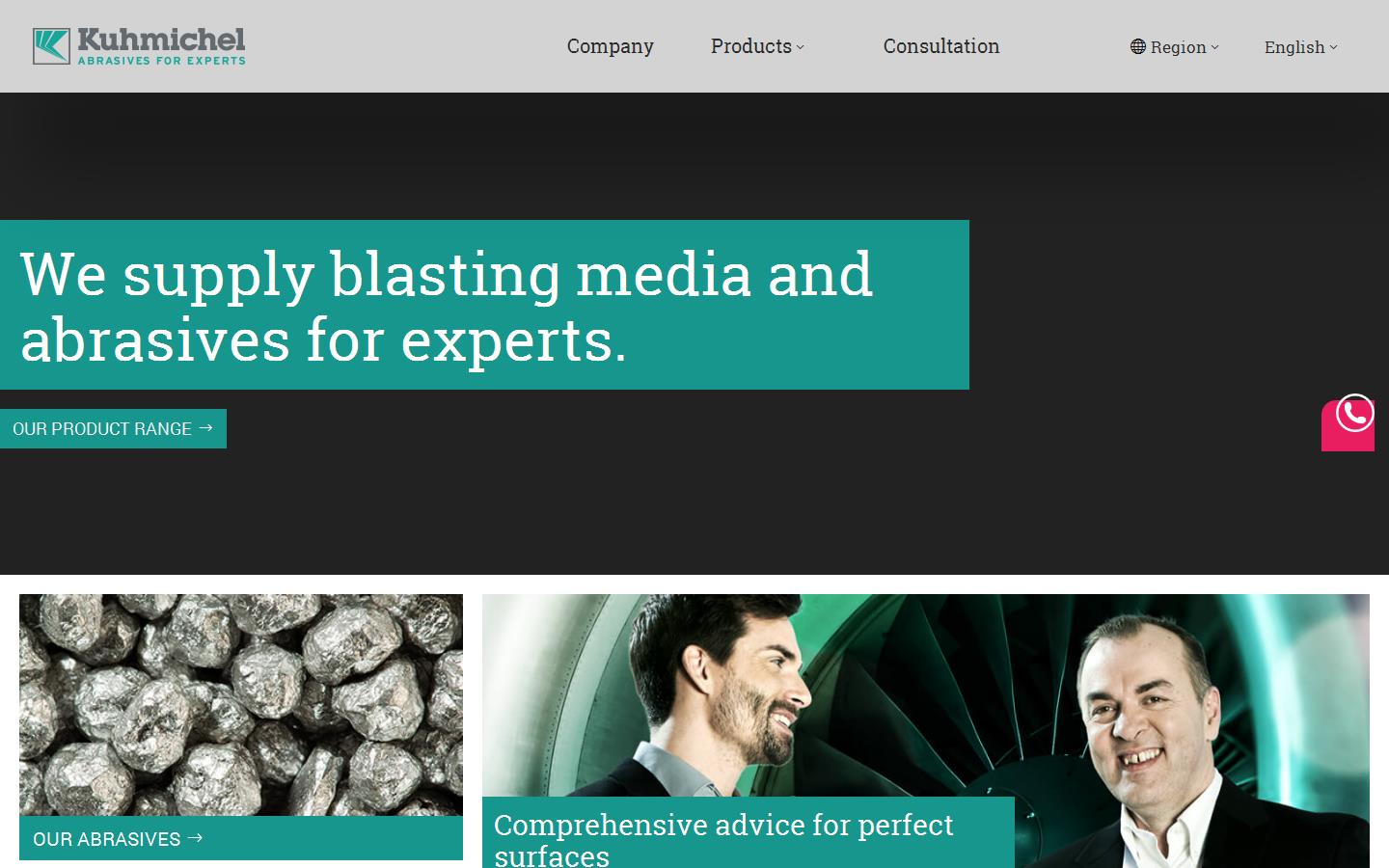
Task: Click the globe icon beside Region
Action: coord(1138,46)
